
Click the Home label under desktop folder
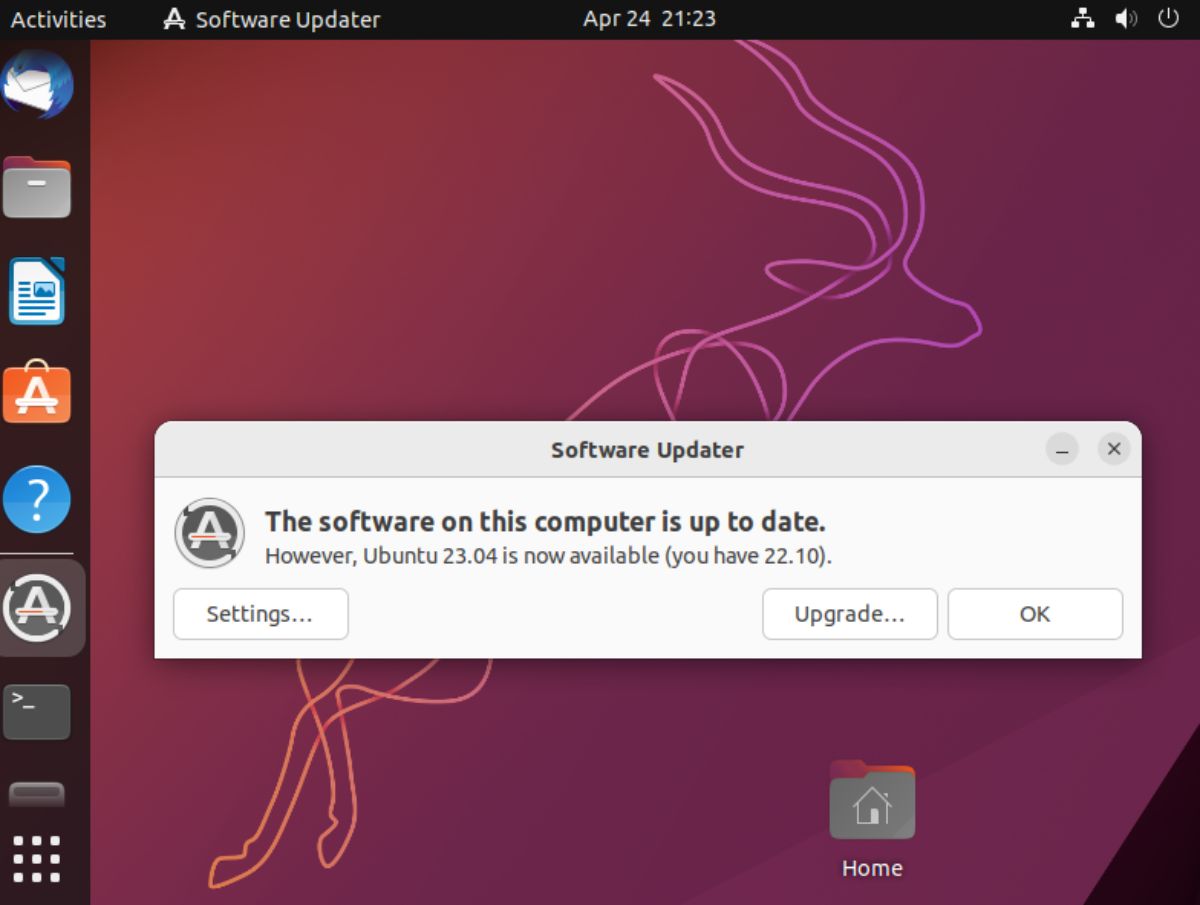click(872, 868)
